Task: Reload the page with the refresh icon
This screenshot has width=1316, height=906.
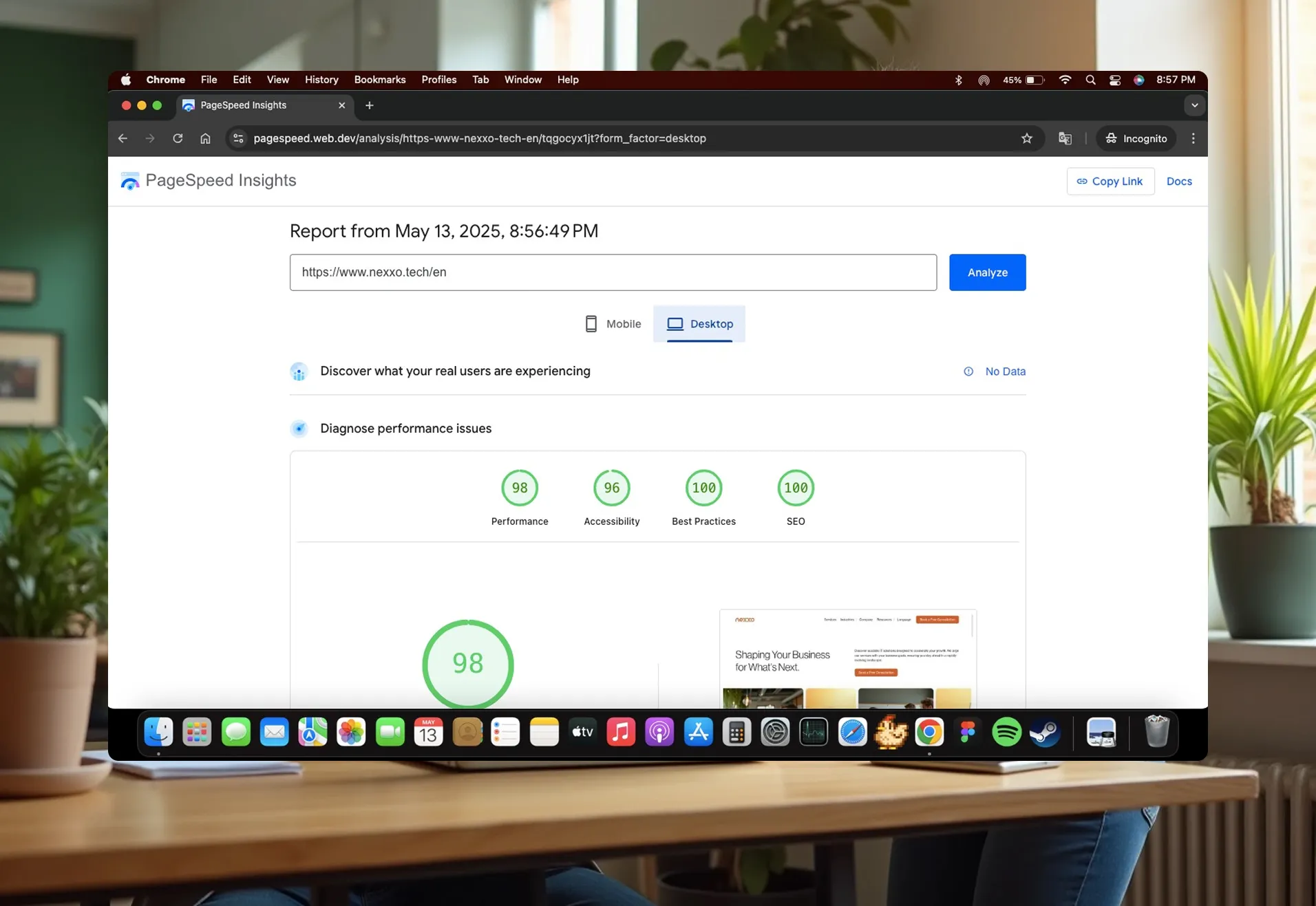Action: point(178,138)
